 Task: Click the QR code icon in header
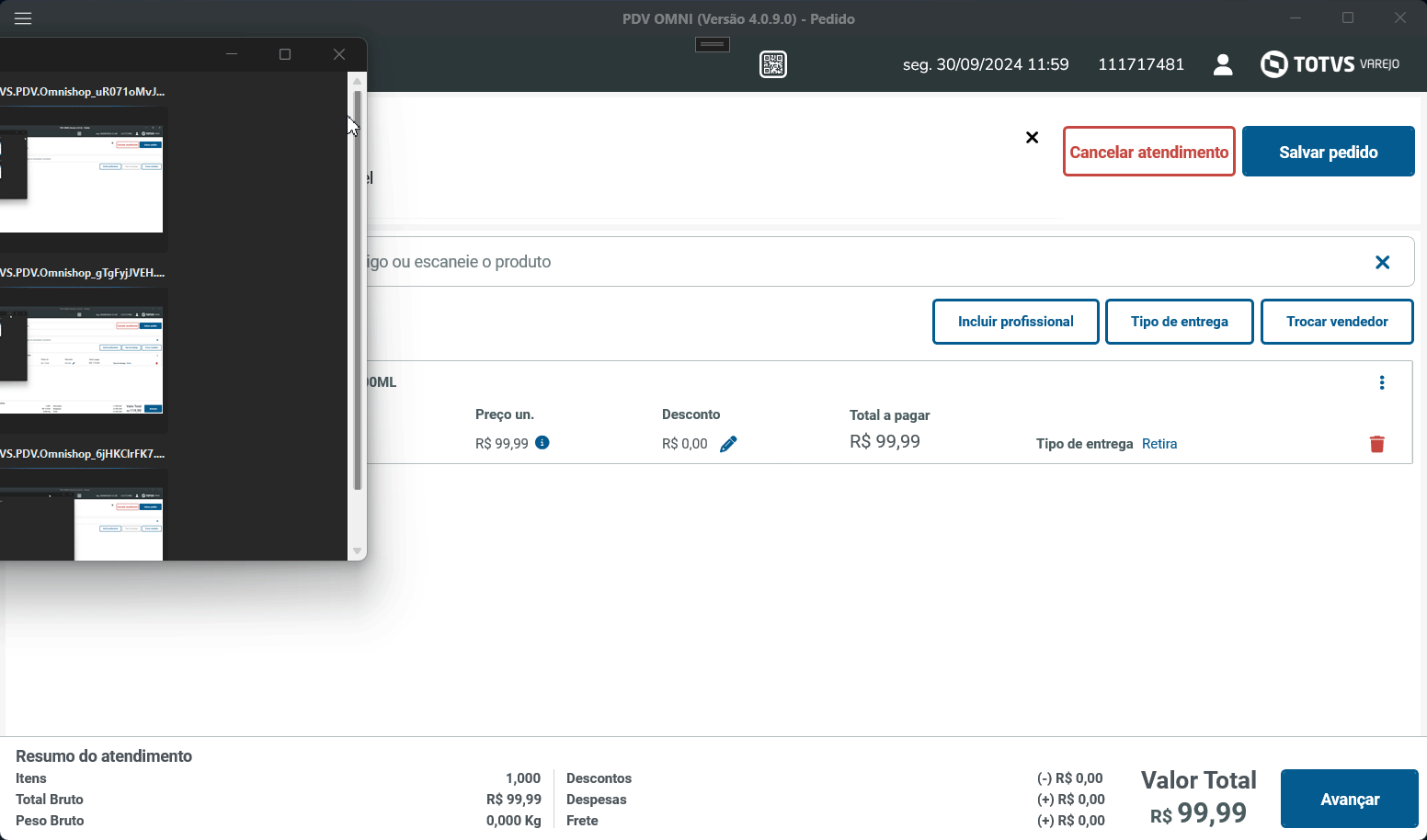(x=773, y=64)
